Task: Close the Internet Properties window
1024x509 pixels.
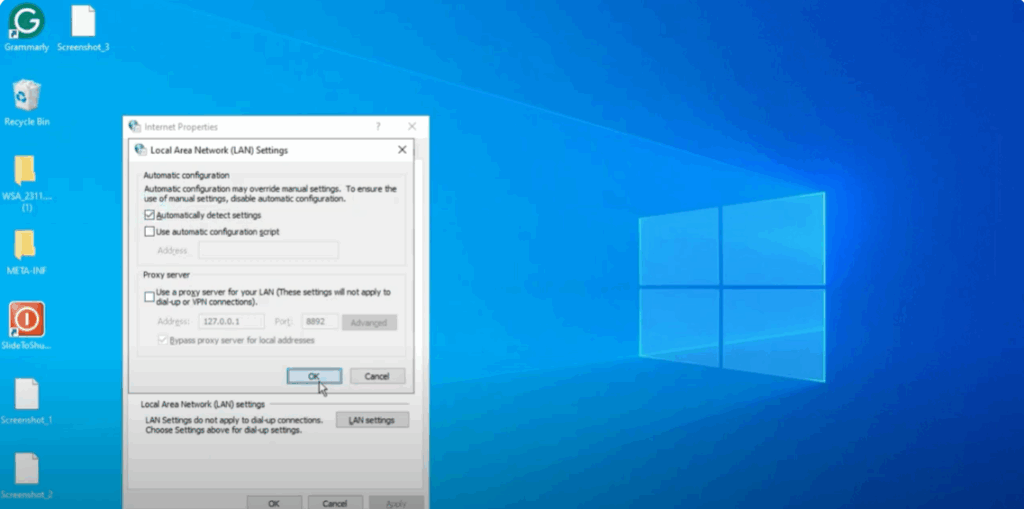Action: pos(412,126)
